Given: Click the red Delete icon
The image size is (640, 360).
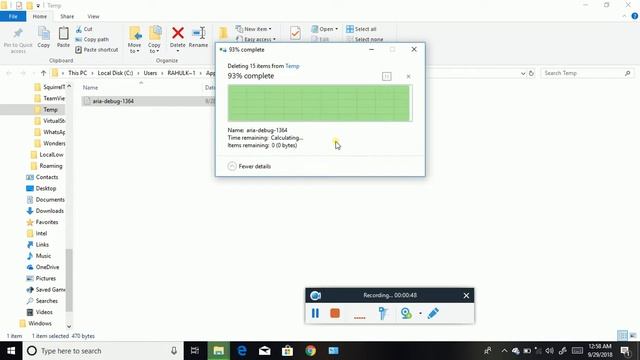Looking at the screenshot, I should (x=178, y=33).
